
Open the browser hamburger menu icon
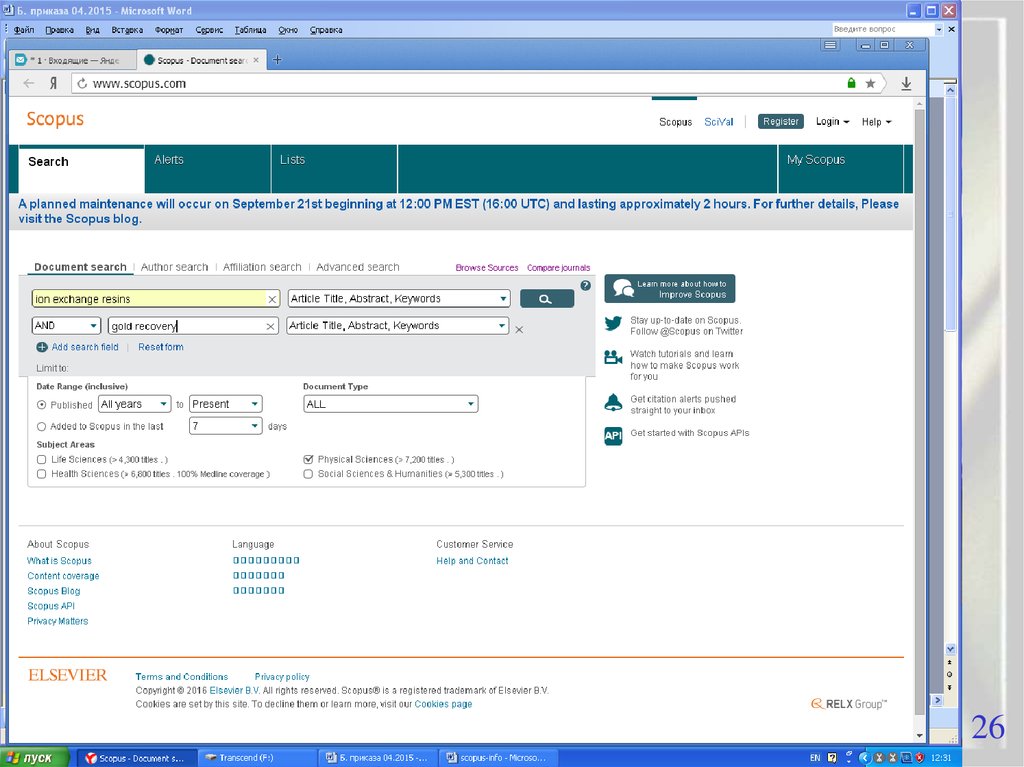(830, 44)
